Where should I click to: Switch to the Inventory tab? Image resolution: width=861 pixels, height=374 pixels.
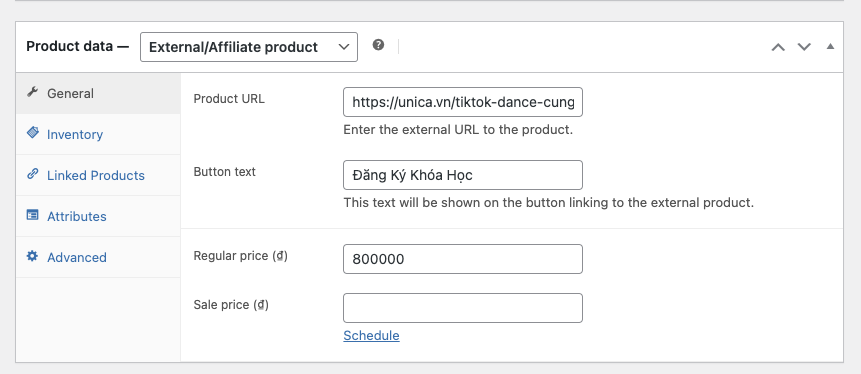point(98,135)
